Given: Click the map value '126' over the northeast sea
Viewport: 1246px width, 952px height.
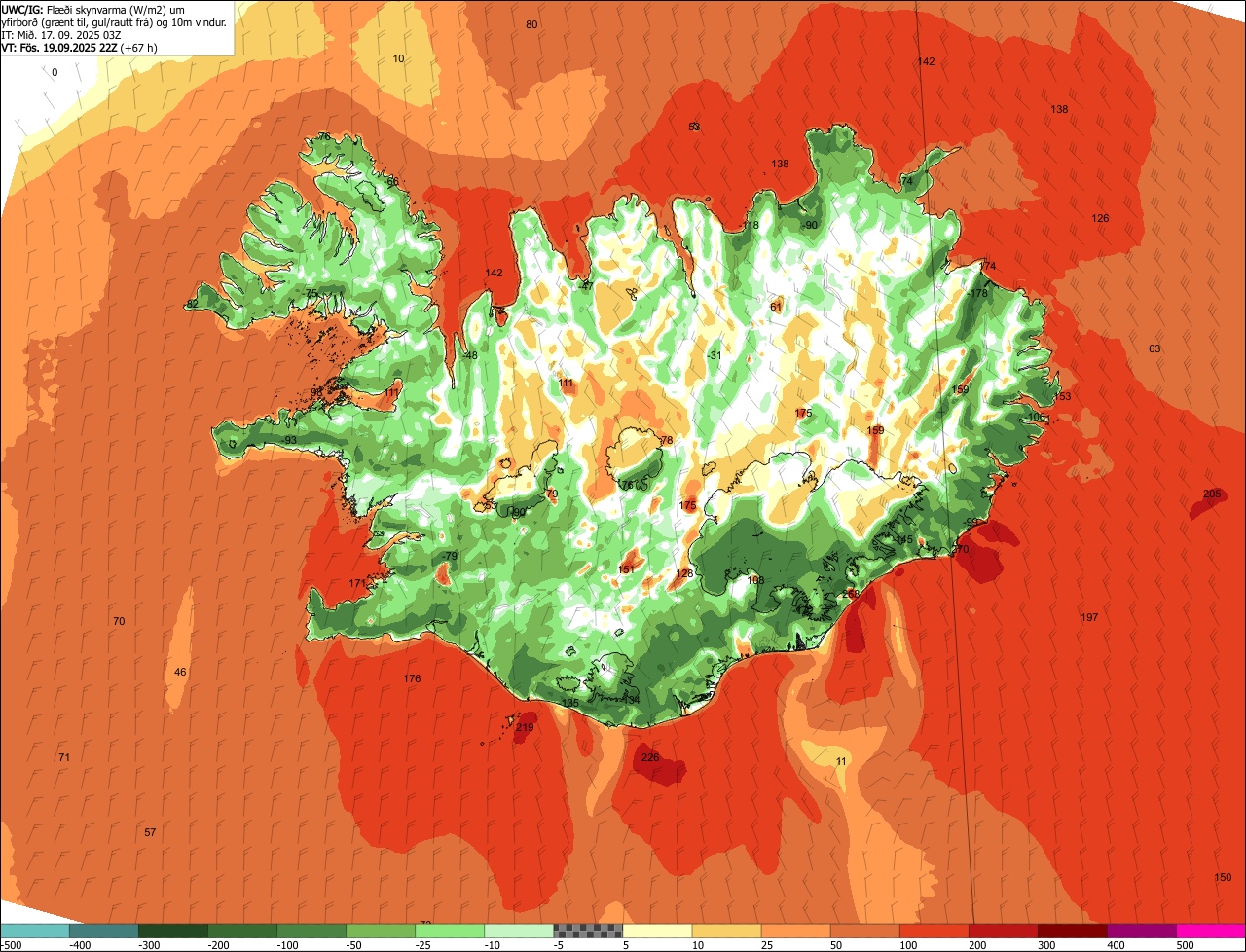Looking at the screenshot, I should coord(1100,218).
